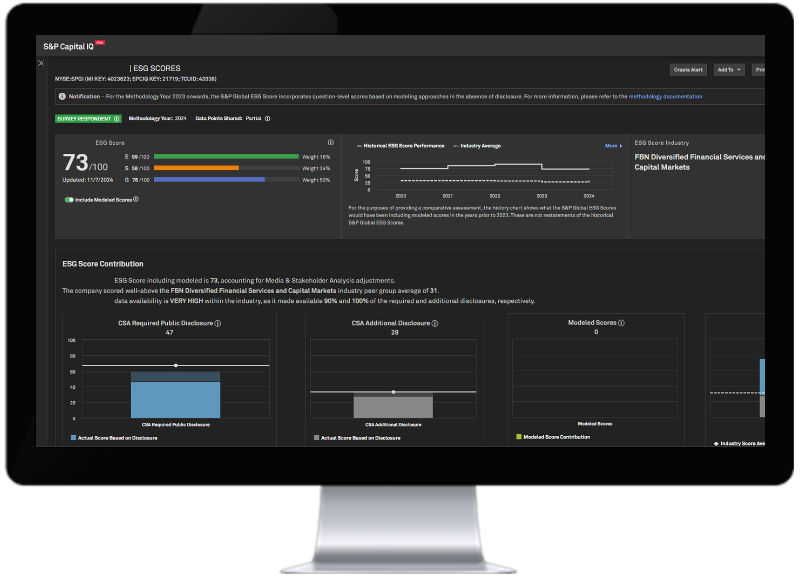This screenshot has height=582, width=800.
Task: Click the blue Governance score bar
Action: tap(209, 180)
